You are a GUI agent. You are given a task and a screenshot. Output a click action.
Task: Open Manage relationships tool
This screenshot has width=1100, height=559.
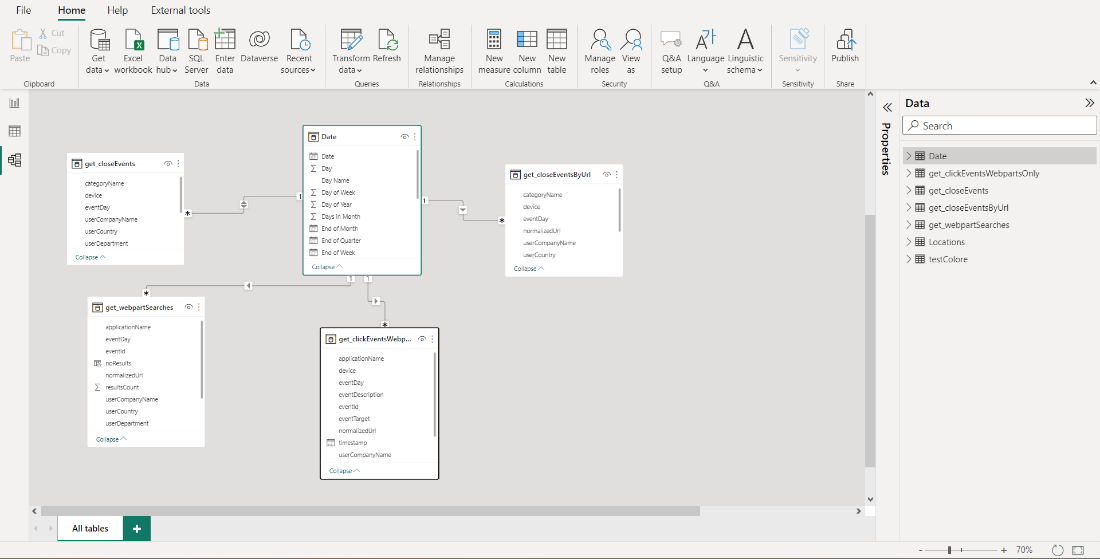(x=439, y=40)
